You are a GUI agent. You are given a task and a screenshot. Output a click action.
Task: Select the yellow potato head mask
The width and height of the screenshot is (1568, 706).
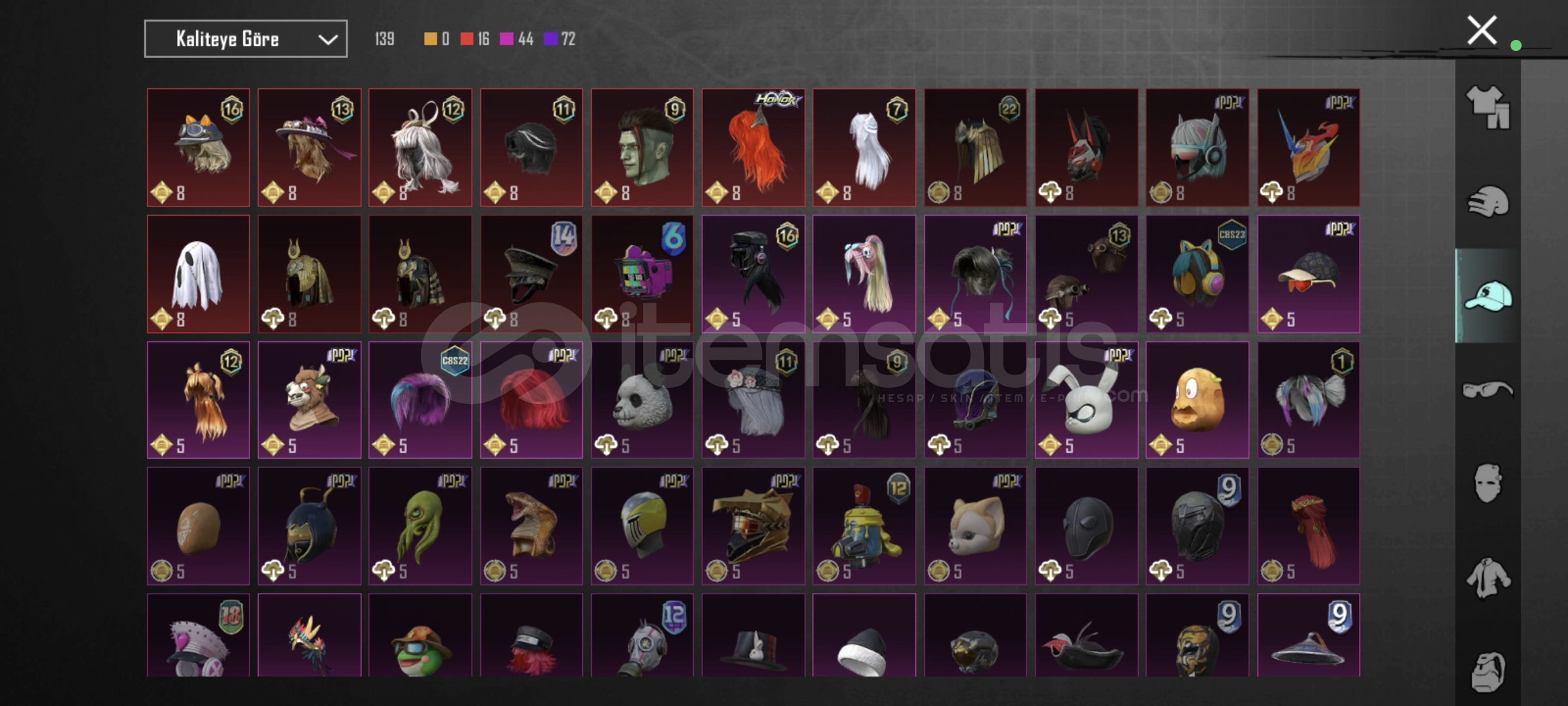pos(1198,400)
